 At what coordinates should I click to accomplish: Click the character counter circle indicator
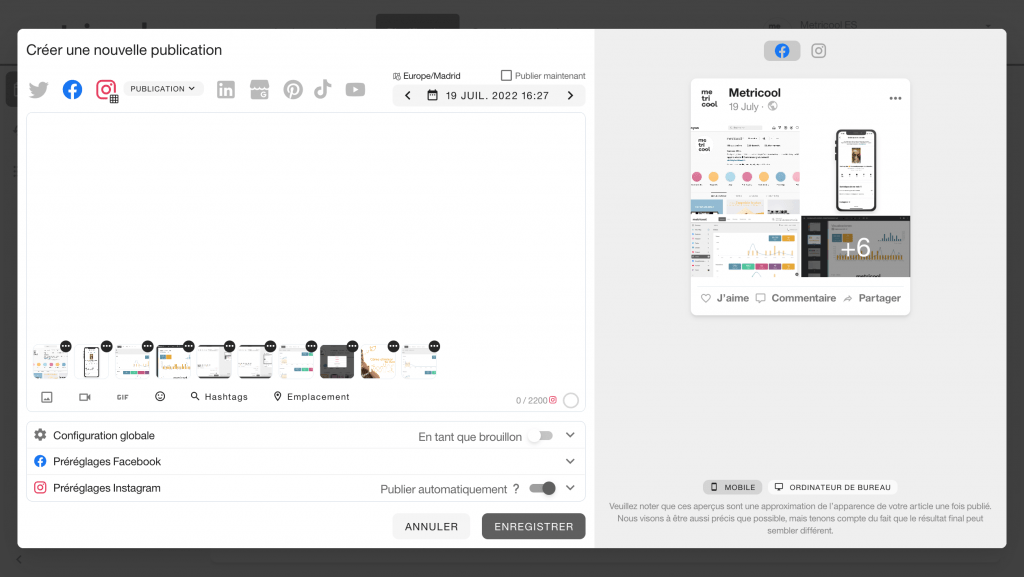[571, 400]
